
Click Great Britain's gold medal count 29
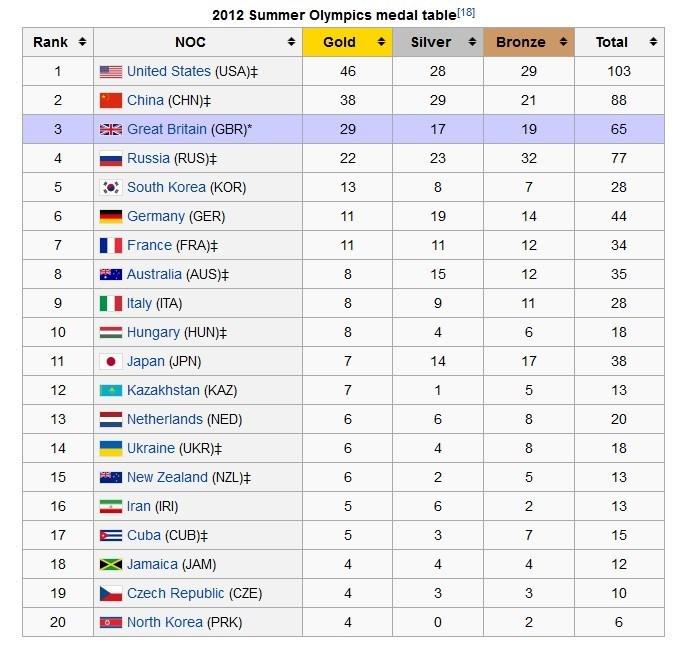coord(347,130)
